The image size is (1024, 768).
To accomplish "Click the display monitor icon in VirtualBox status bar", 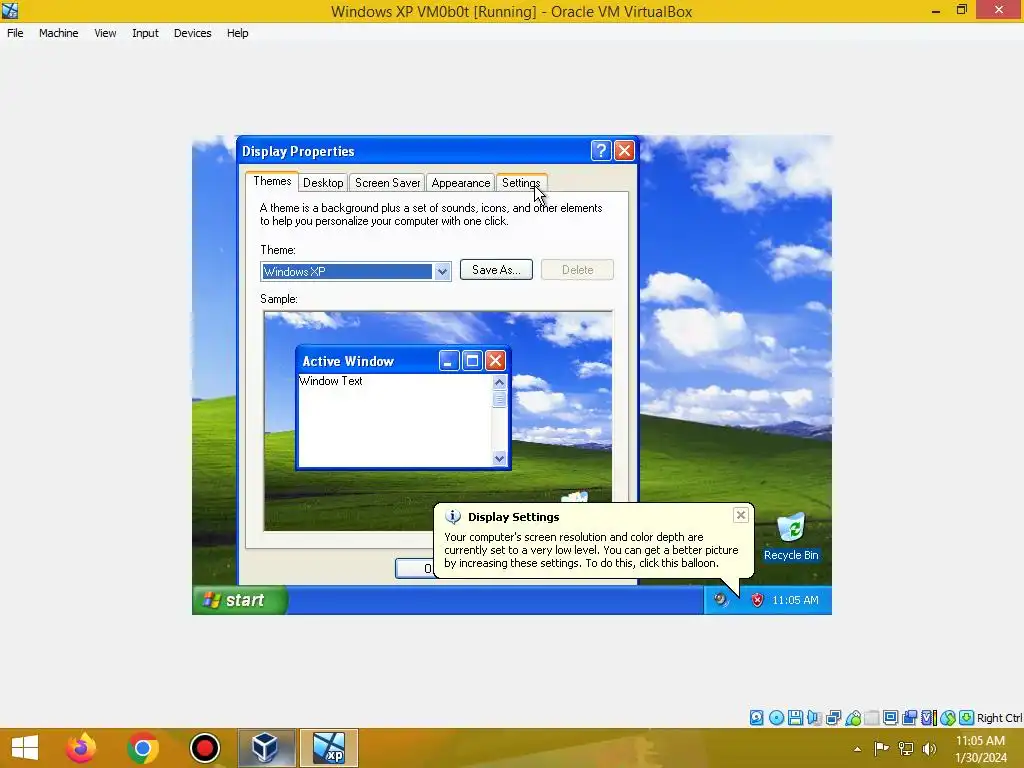I will [x=890, y=718].
